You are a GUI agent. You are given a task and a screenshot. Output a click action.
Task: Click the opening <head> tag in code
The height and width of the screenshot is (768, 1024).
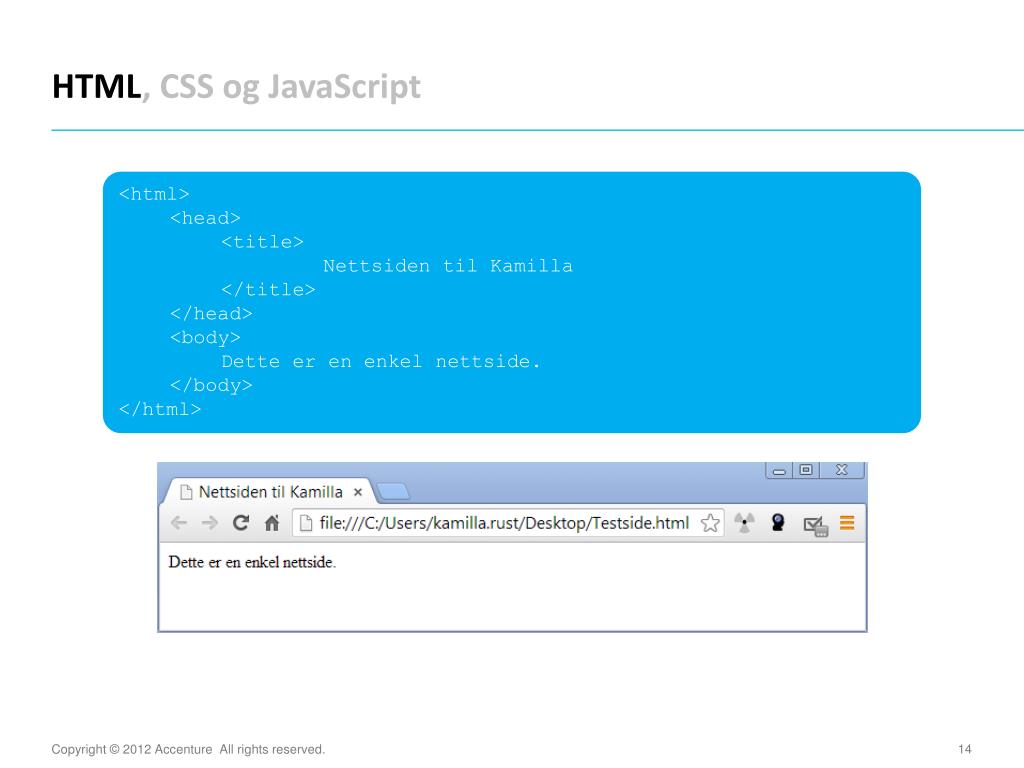pos(205,218)
